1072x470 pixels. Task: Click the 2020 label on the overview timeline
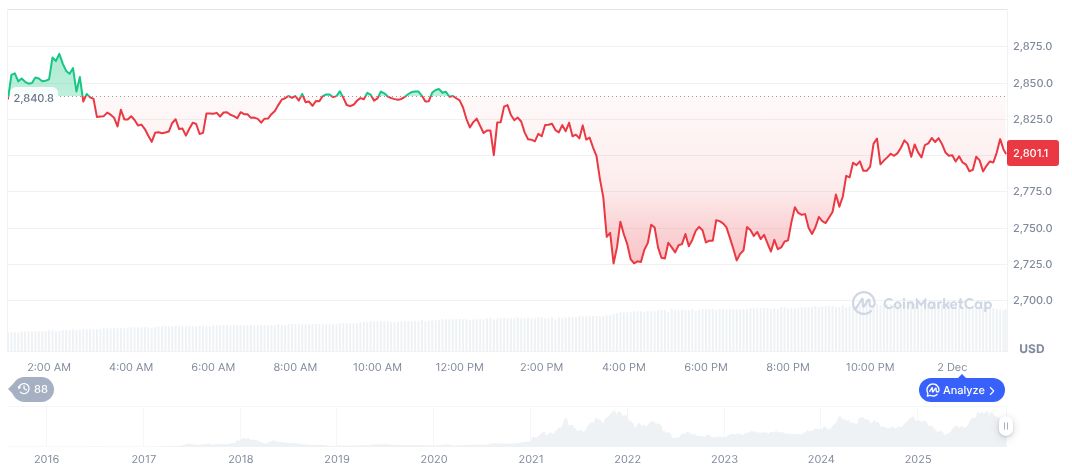coord(433,459)
